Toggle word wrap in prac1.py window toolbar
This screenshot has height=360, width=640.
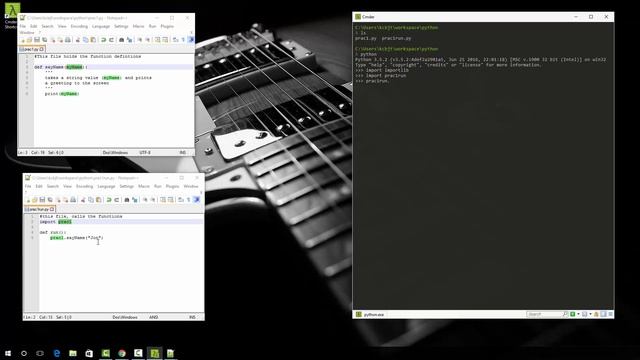point(175,40)
